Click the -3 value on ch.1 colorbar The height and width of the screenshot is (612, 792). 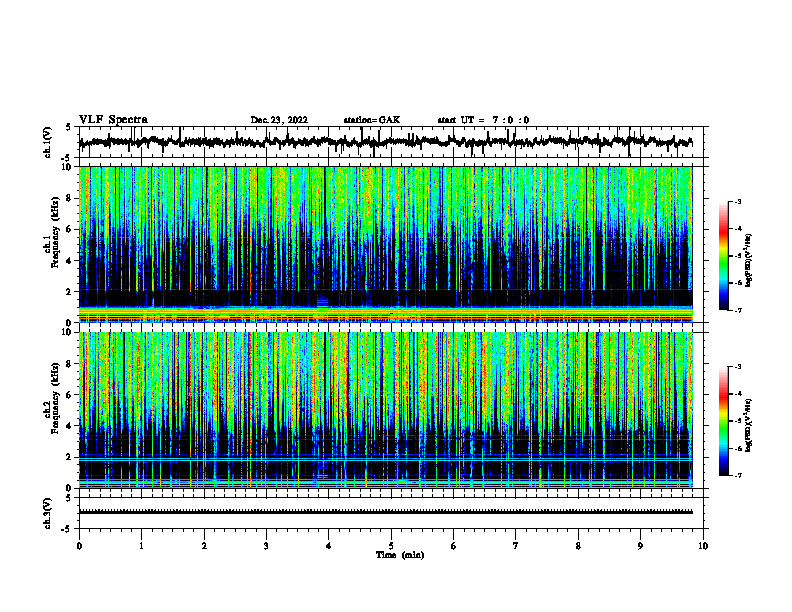[x=738, y=202]
